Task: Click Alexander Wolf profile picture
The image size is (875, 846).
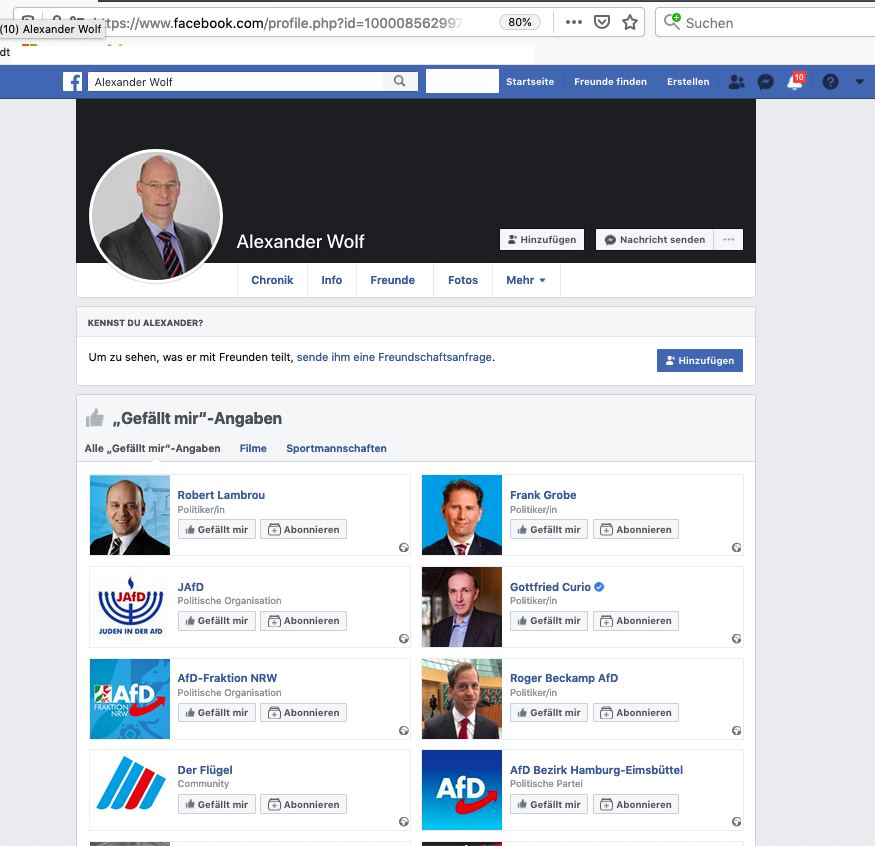Action: (x=156, y=216)
